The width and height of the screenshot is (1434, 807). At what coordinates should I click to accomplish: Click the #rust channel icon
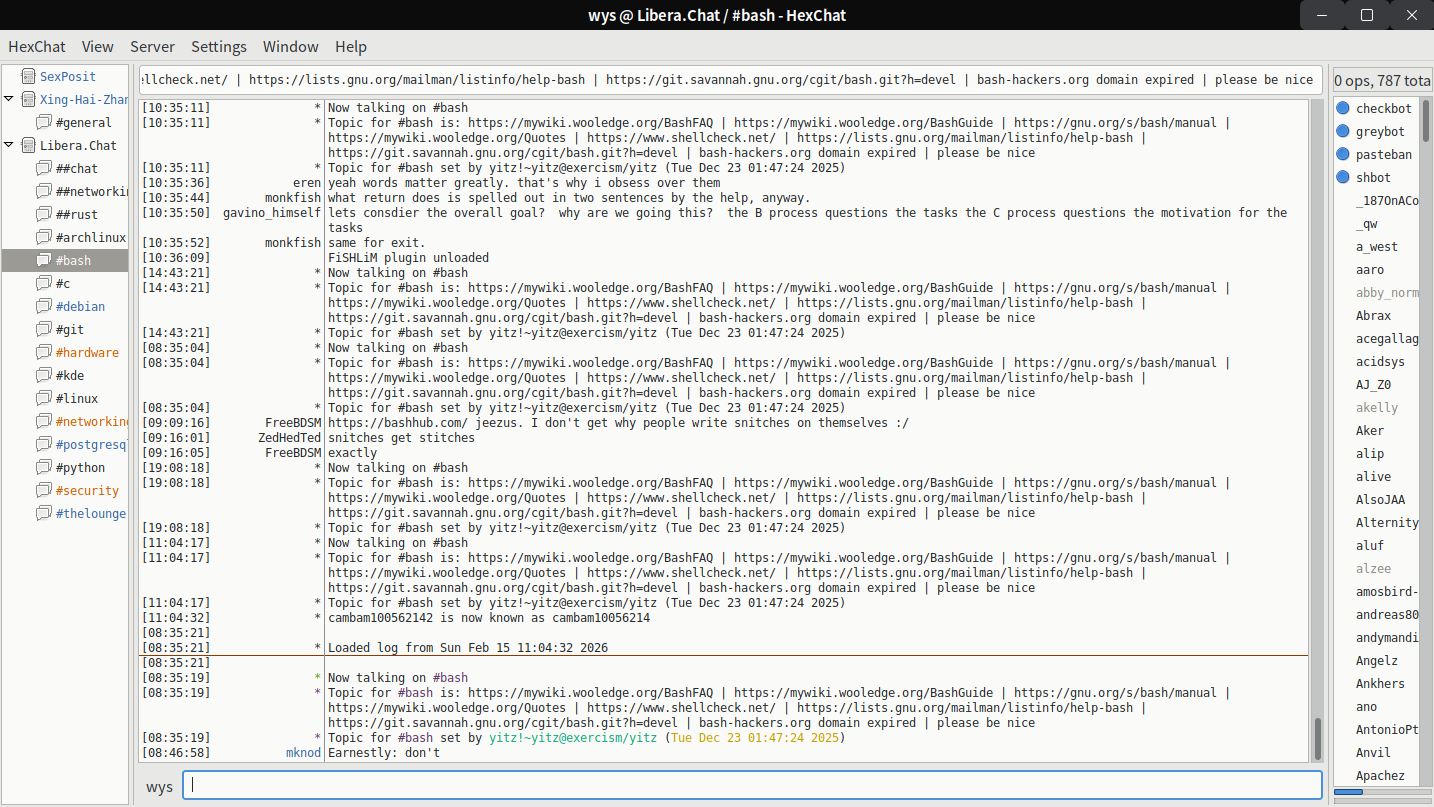(x=43, y=214)
